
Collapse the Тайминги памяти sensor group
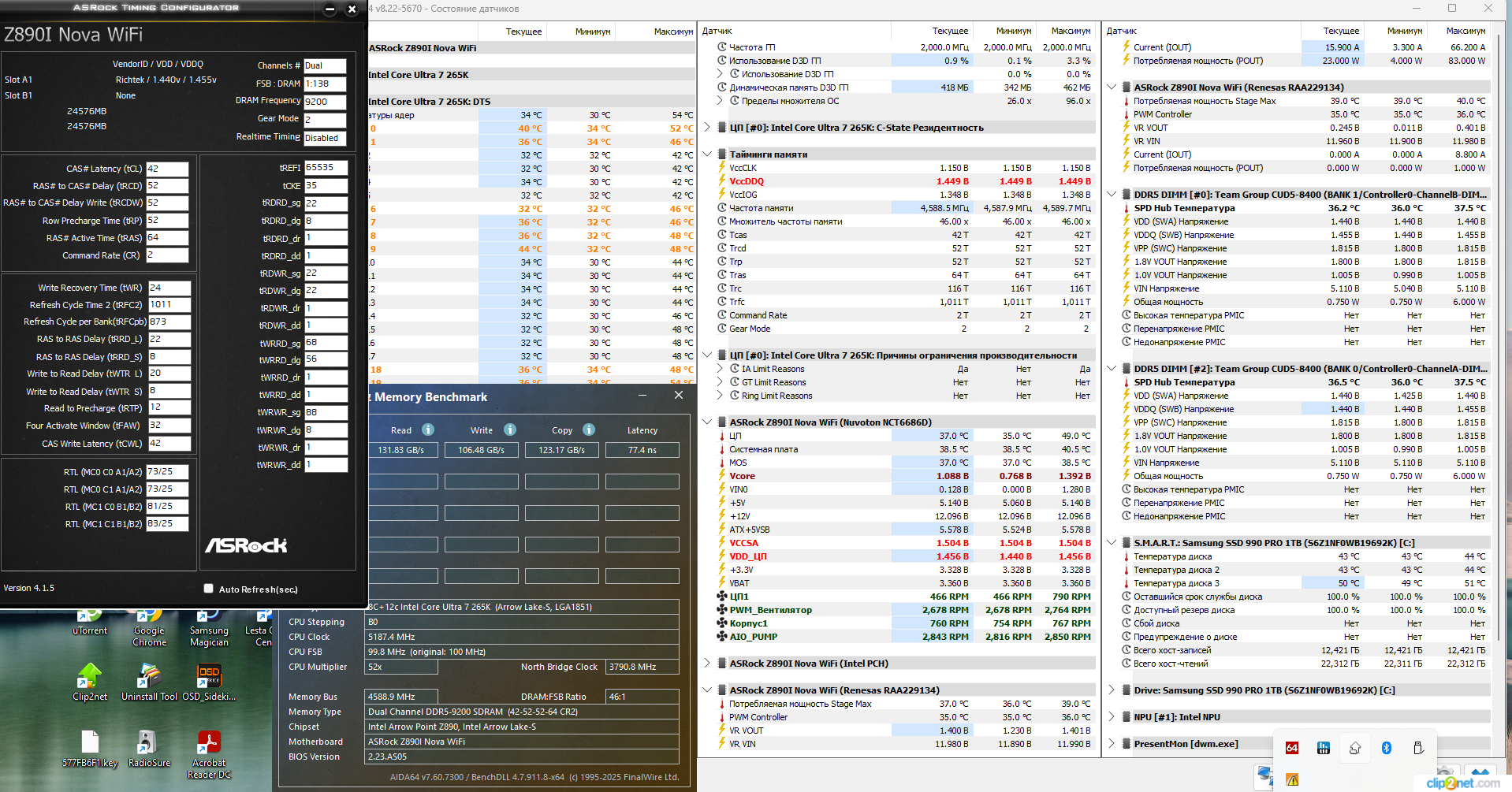point(707,154)
